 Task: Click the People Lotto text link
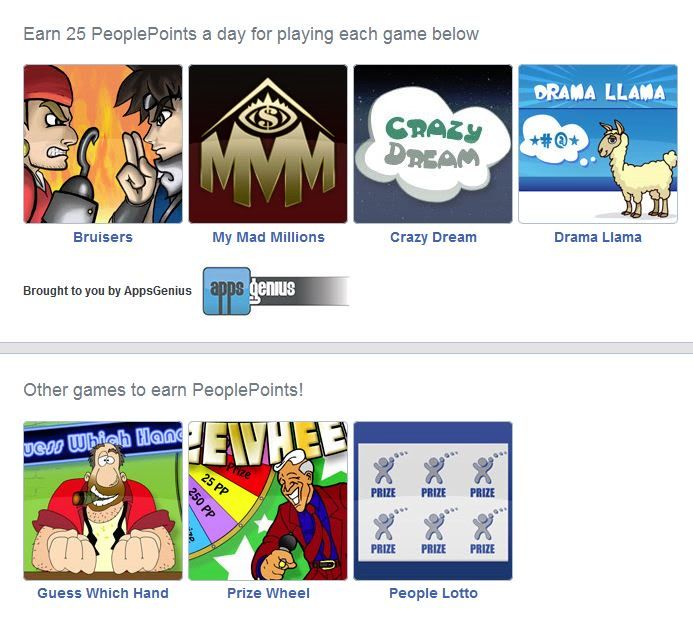(433, 593)
